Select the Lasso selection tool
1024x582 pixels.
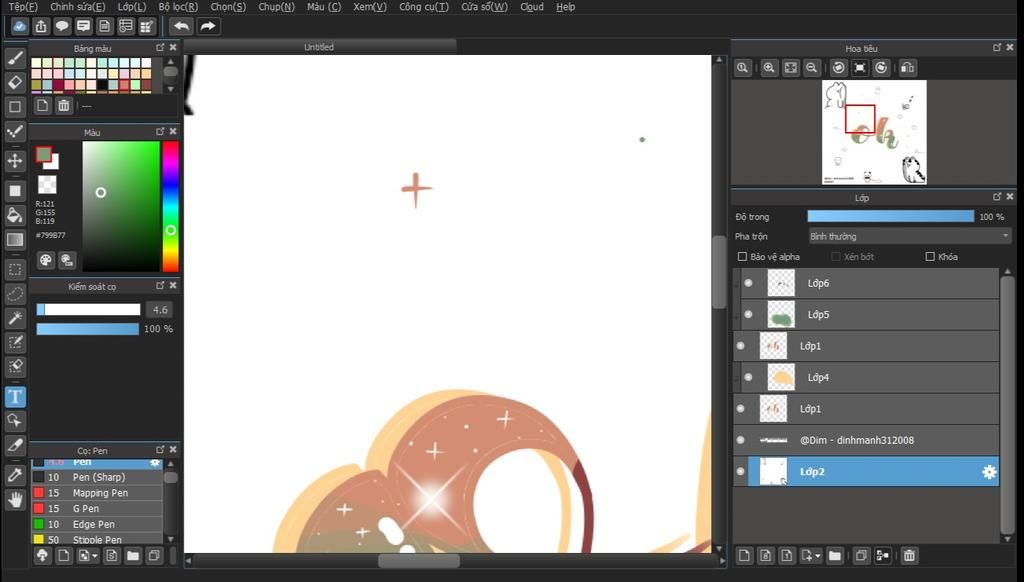click(15, 294)
